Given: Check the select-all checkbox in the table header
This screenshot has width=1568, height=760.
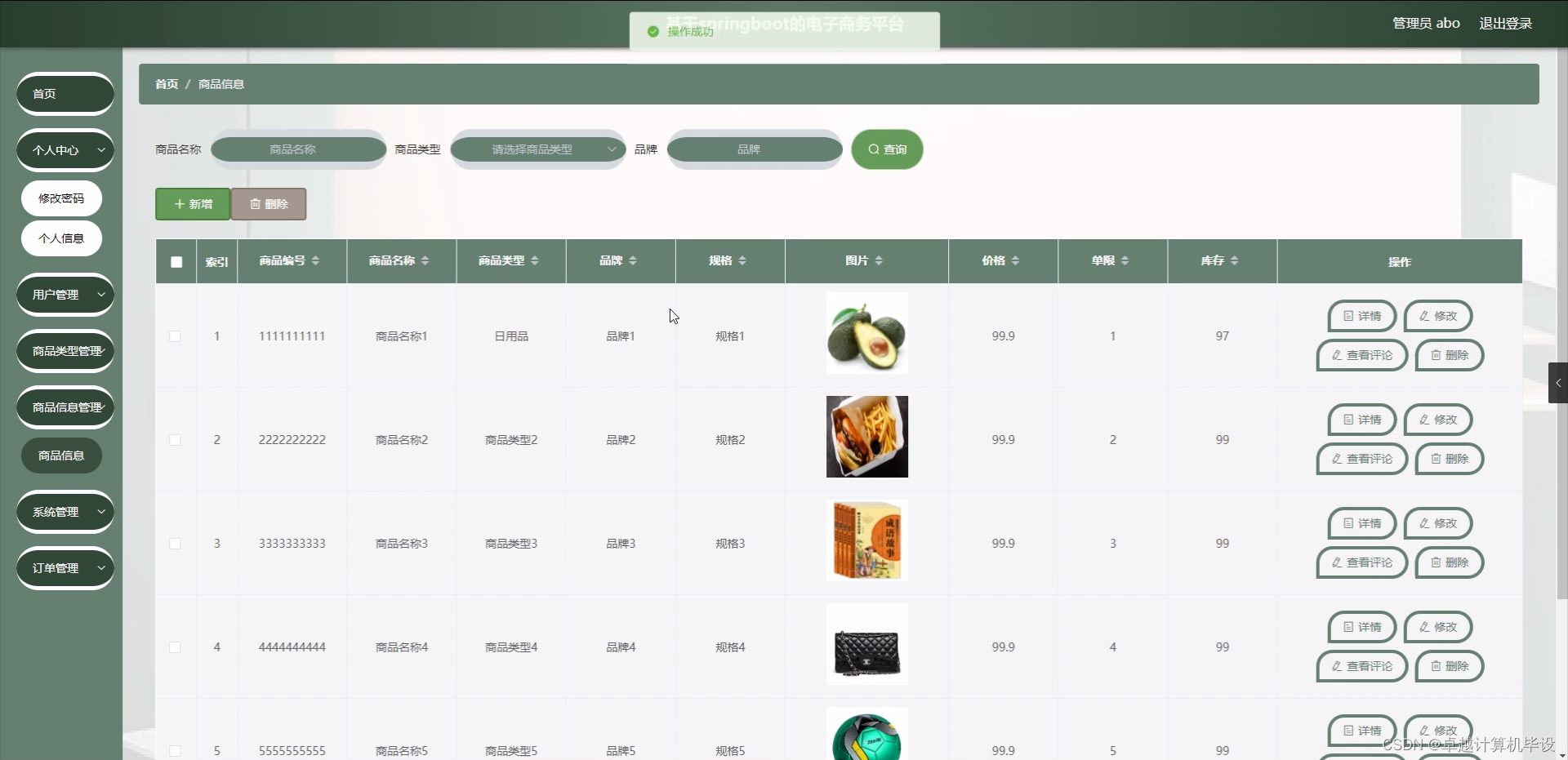Looking at the screenshot, I should [176, 262].
